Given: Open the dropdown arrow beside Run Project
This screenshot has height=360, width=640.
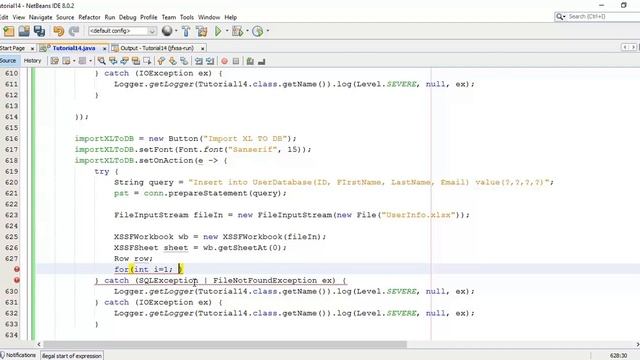Looking at the screenshot, I should tap(227, 31).
